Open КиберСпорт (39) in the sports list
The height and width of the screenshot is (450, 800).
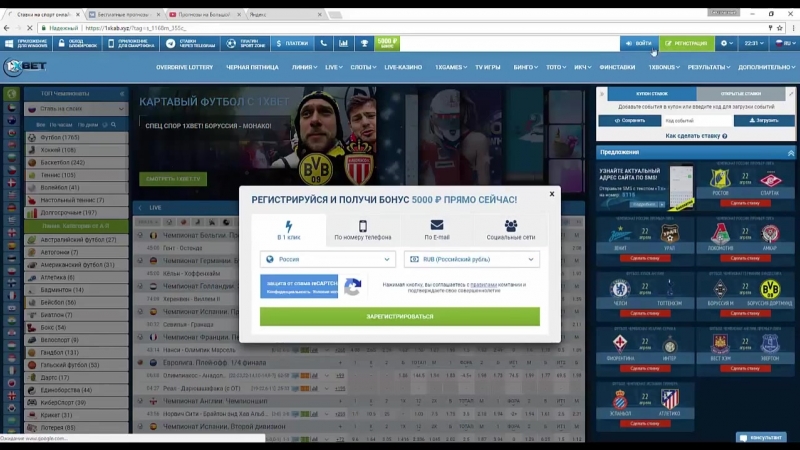[x=77, y=403]
